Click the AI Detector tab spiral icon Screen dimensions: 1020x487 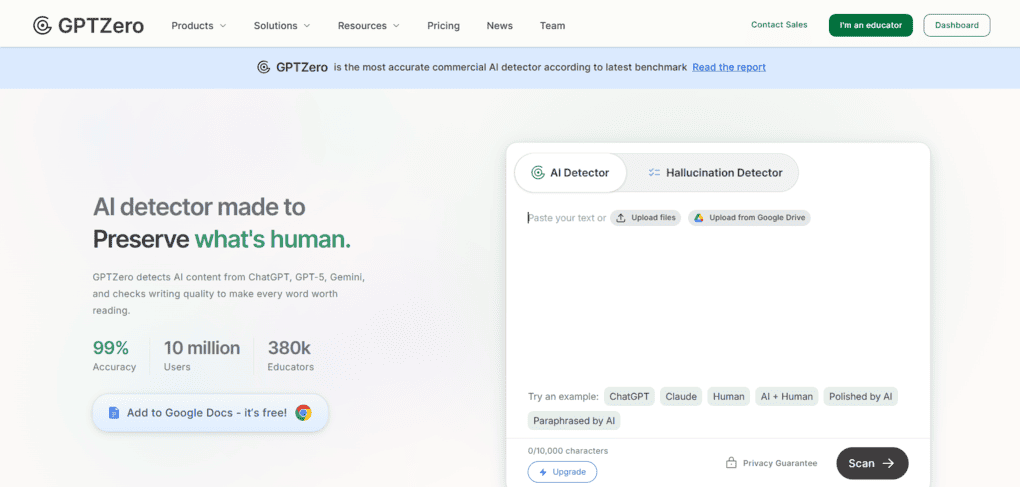pos(537,173)
